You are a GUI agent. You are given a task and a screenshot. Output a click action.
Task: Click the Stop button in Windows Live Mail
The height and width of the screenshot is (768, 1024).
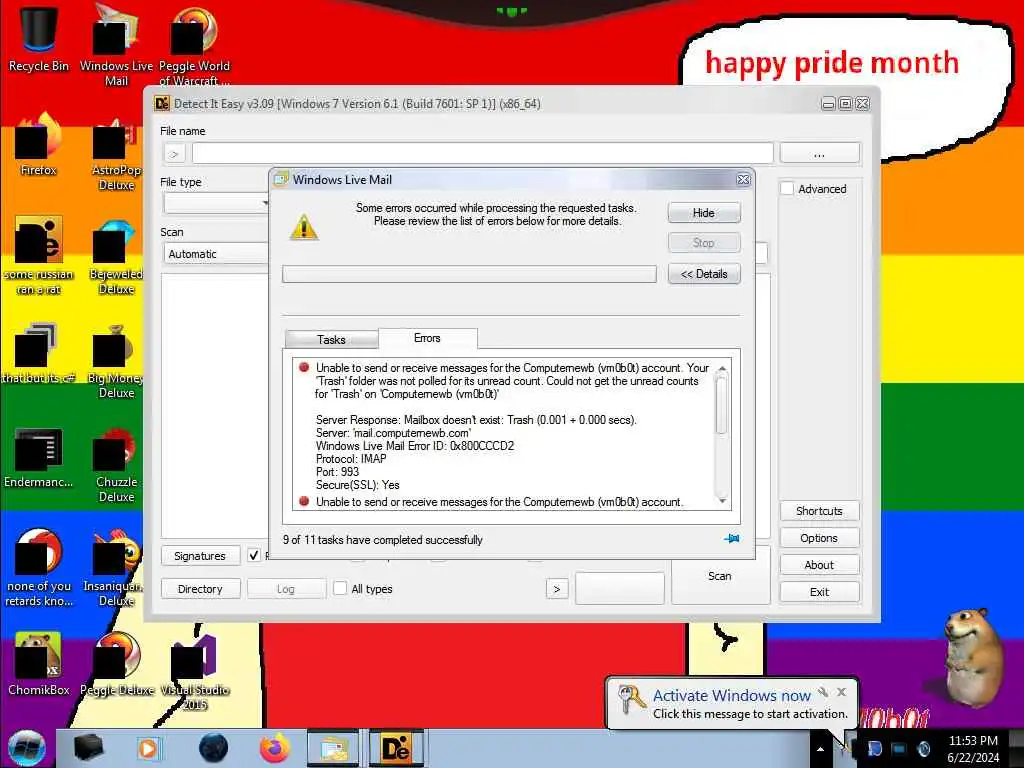pyautogui.click(x=704, y=242)
